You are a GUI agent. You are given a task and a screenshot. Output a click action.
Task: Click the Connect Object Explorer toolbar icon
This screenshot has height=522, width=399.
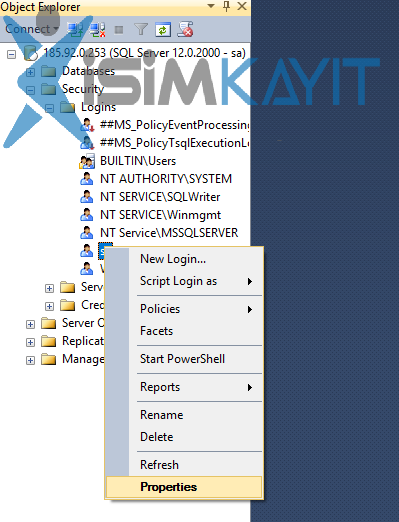pyautogui.click(x=76, y=30)
